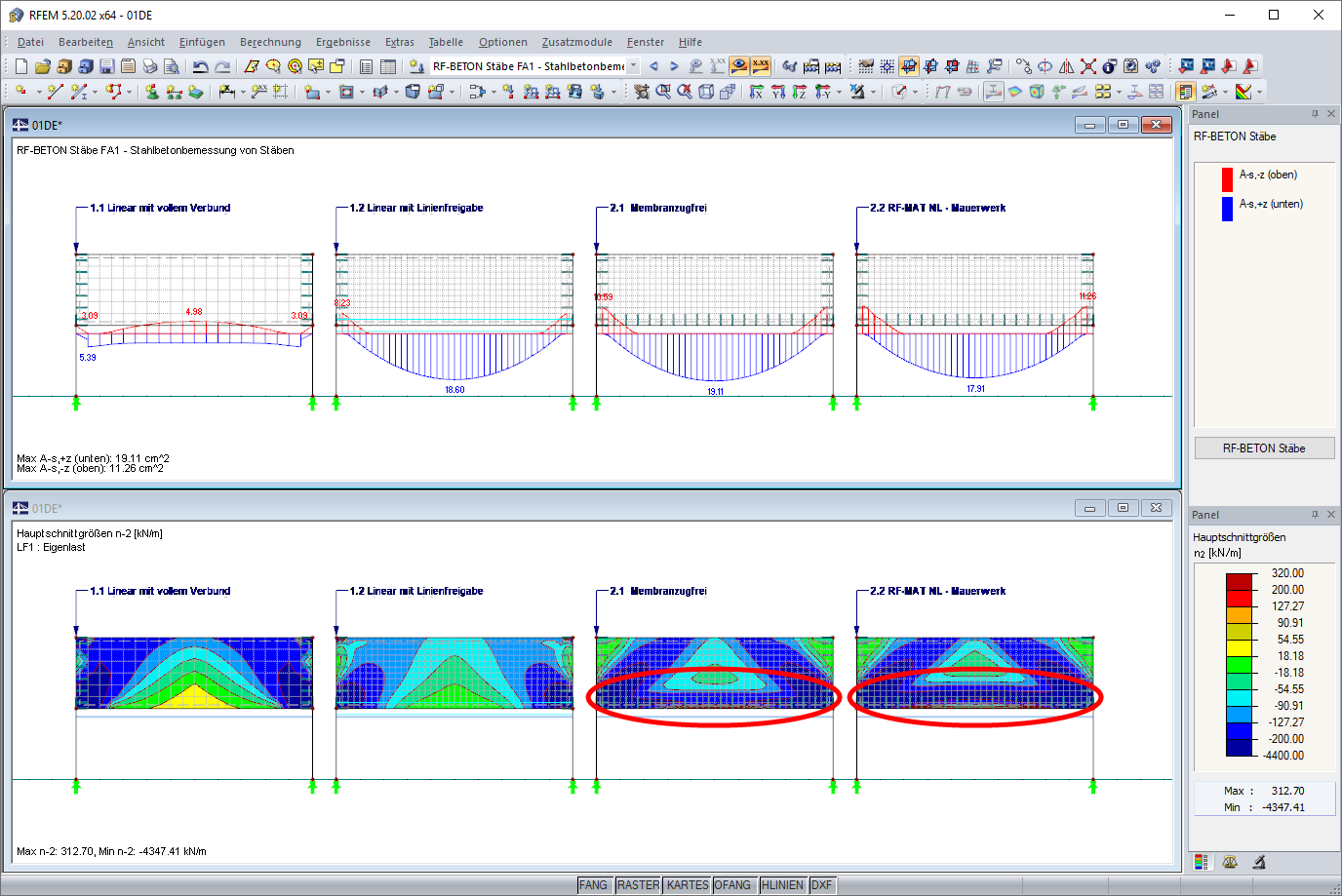Redo the last undone action

click(222, 66)
